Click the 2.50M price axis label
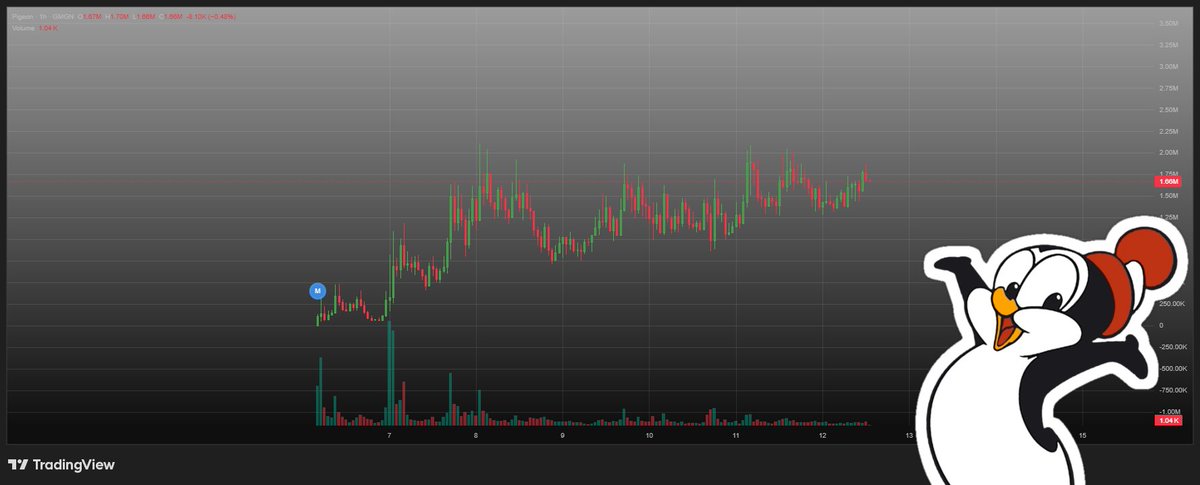This screenshot has width=1200, height=485. click(x=1167, y=110)
